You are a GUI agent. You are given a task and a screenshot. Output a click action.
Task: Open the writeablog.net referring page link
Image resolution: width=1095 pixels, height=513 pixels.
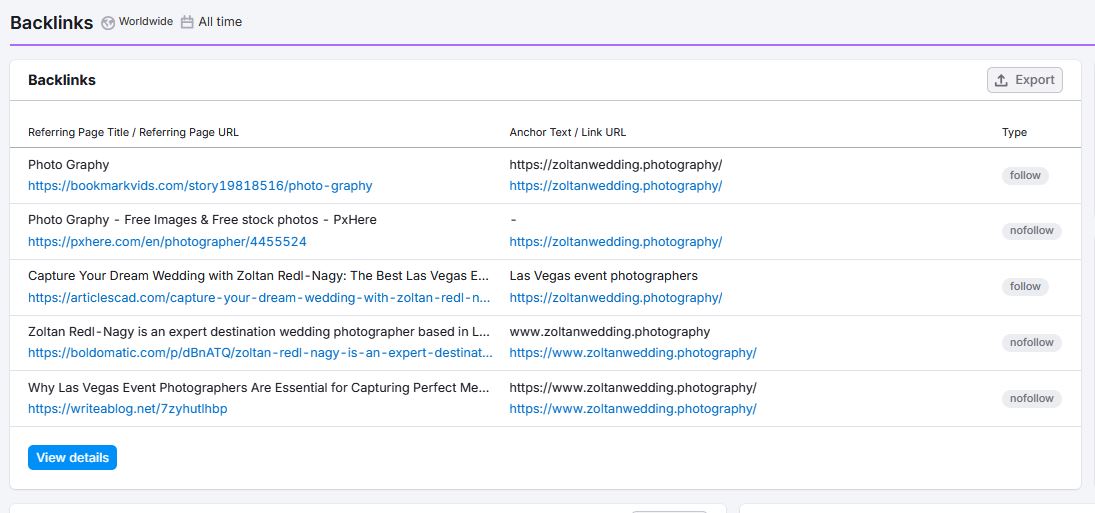point(128,409)
